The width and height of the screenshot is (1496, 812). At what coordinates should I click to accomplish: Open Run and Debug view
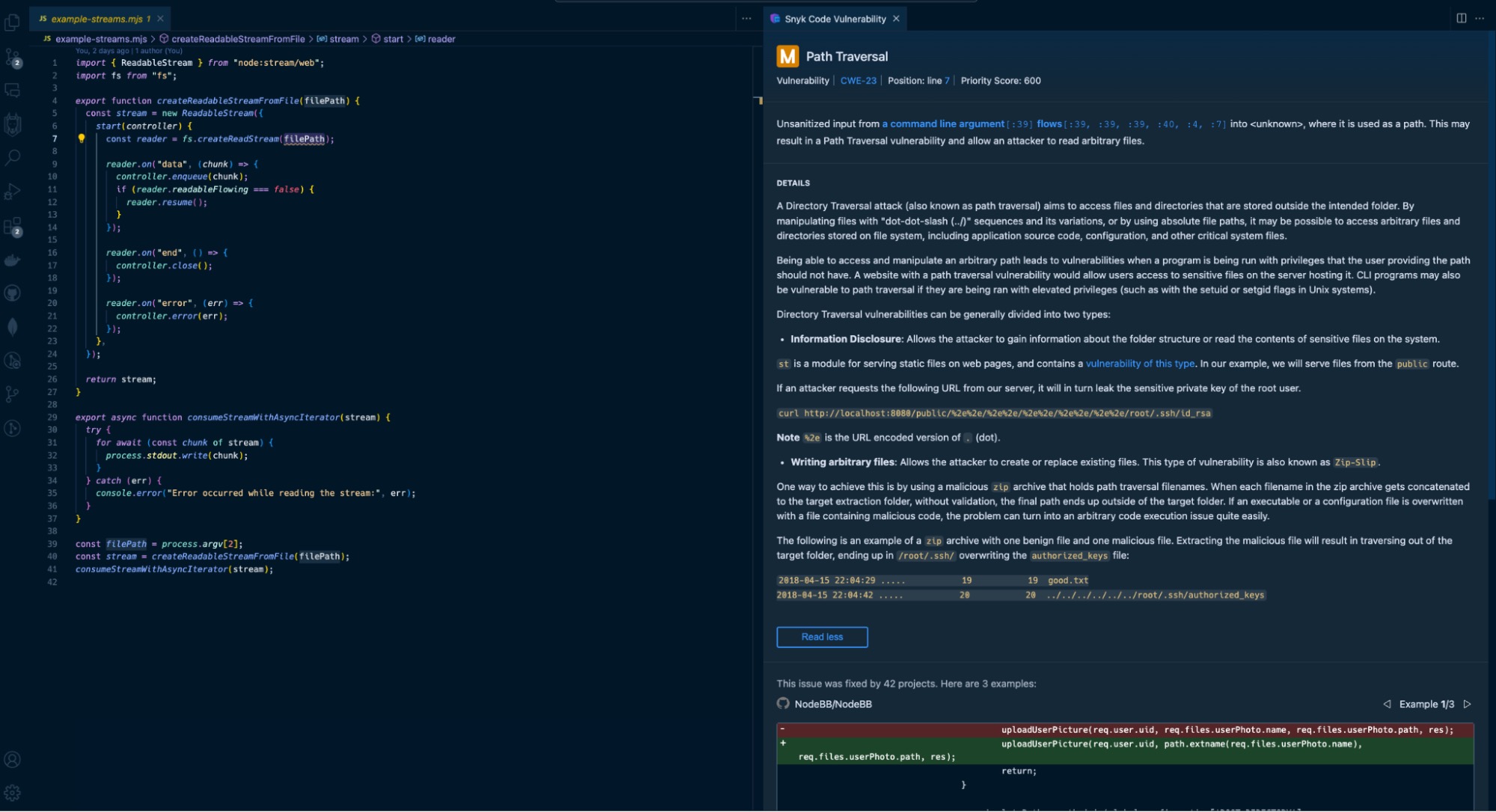13,192
